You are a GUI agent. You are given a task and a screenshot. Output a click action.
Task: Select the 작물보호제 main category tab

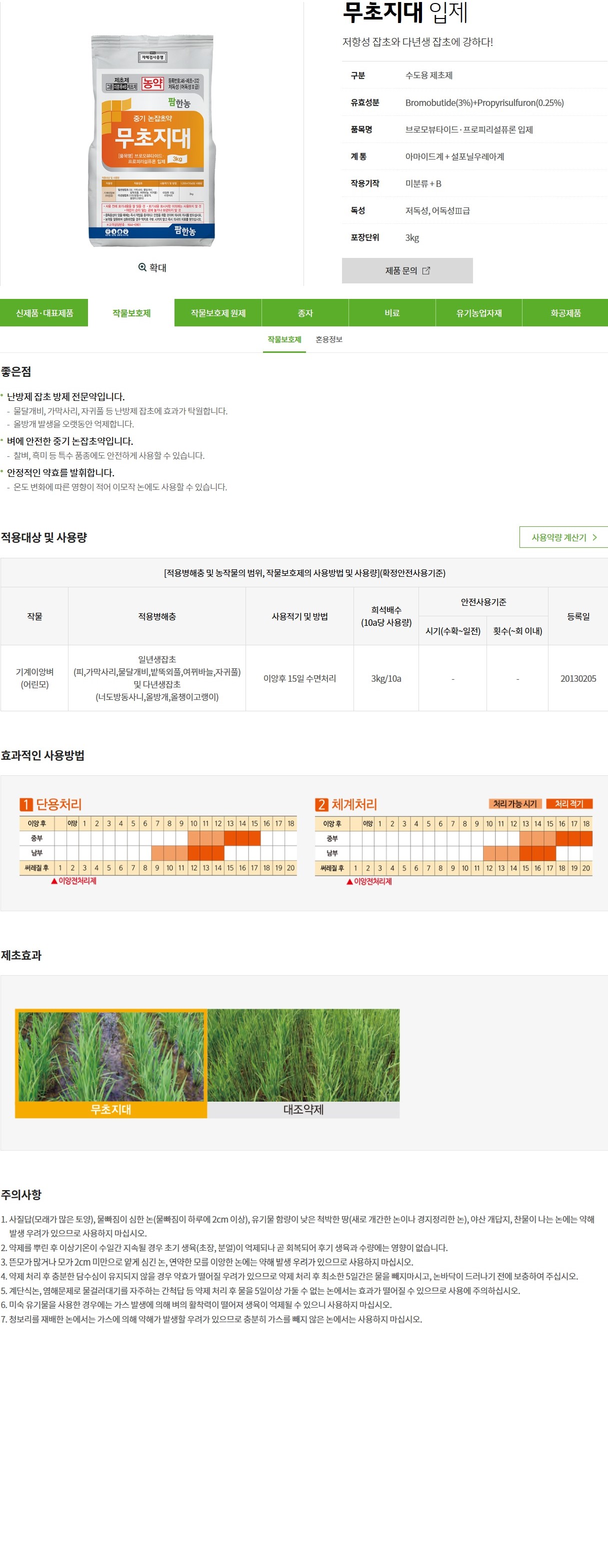tap(131, 313)
